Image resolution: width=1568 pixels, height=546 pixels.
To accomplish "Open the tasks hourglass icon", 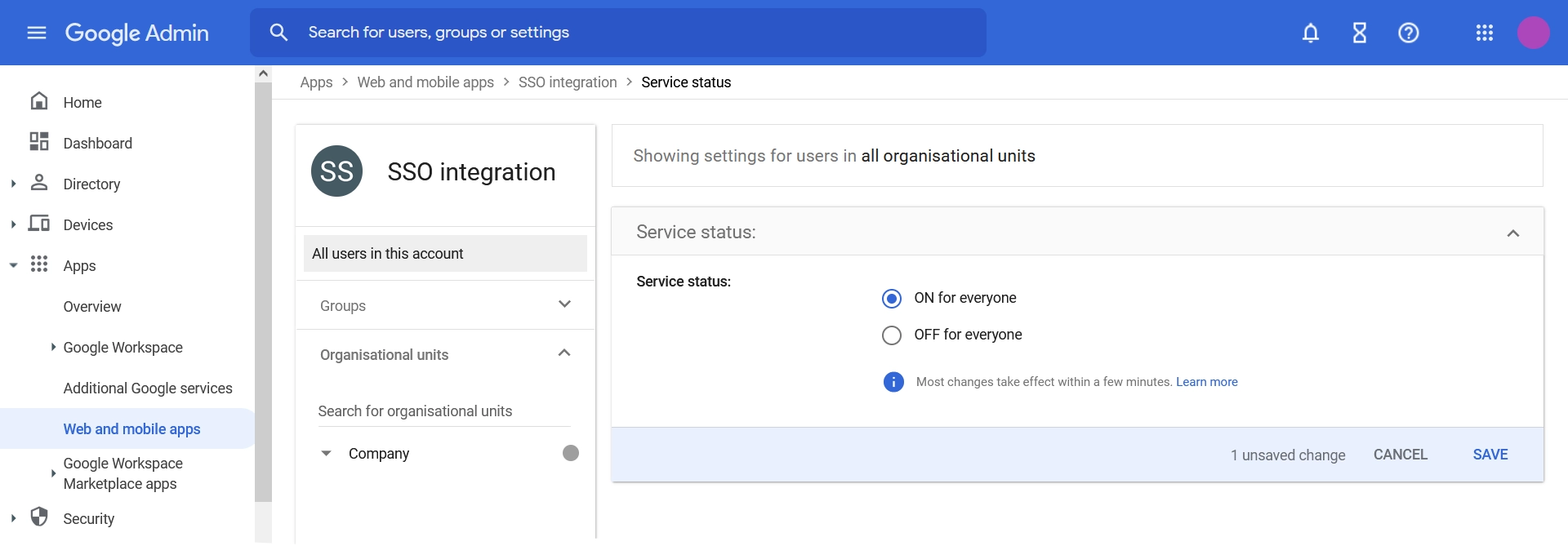I will pos(1360,33).
